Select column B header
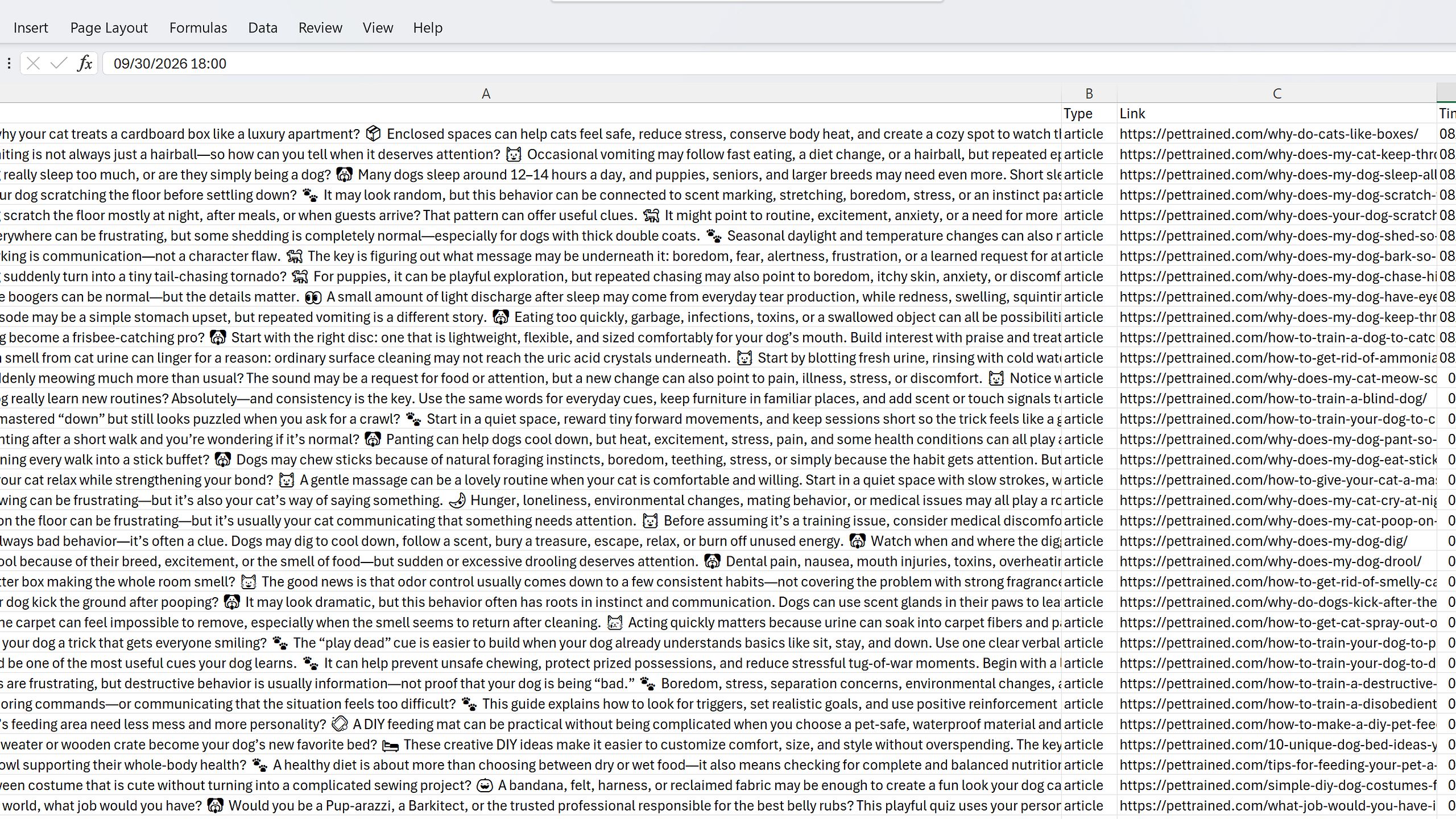 pyautogui.click(x=1089, y=93)
